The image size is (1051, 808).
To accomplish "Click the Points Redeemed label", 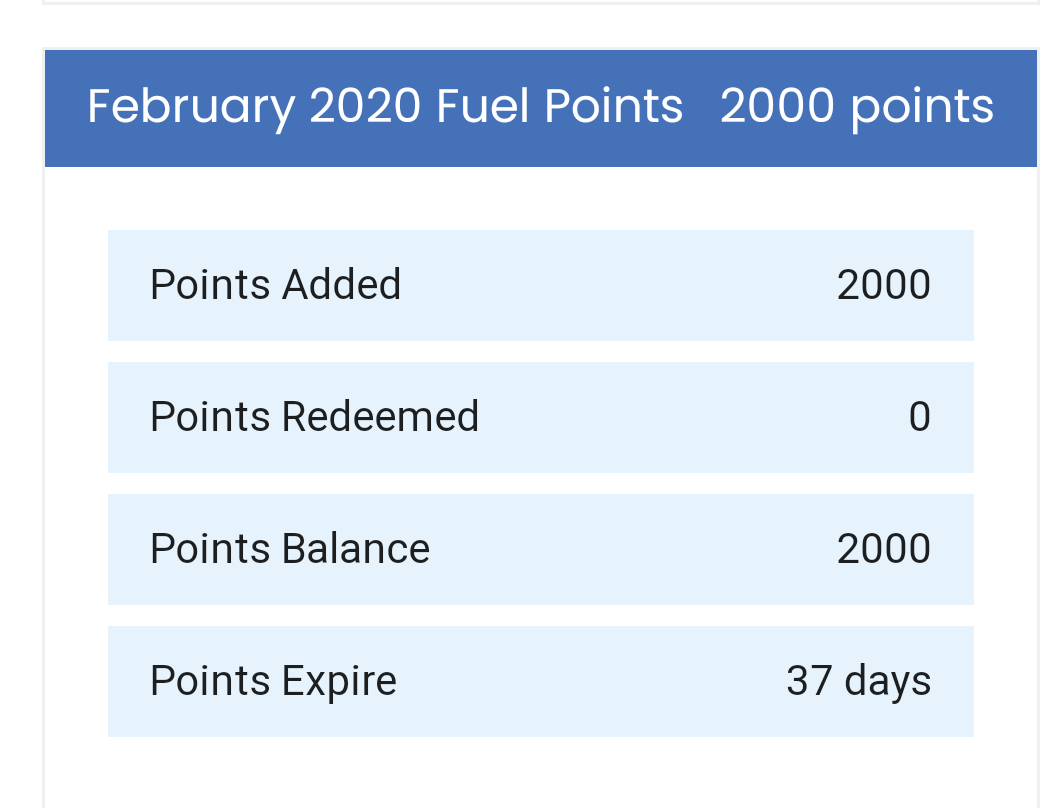I will click(x=314, y=416).
